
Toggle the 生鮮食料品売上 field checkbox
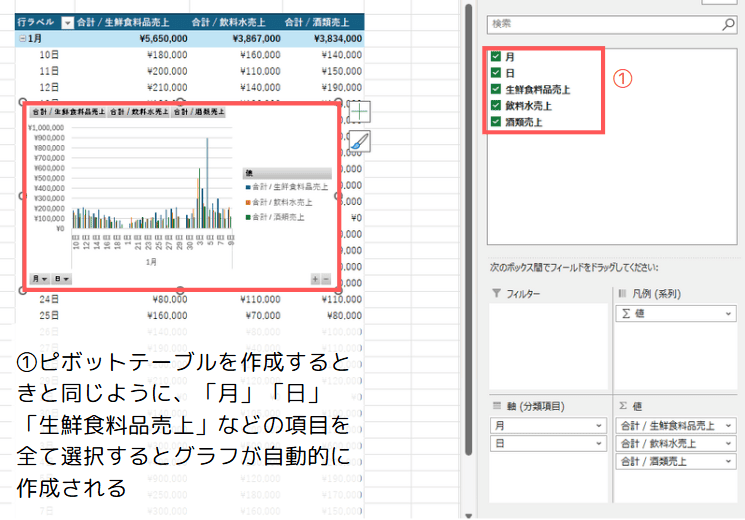click(496, 89)
